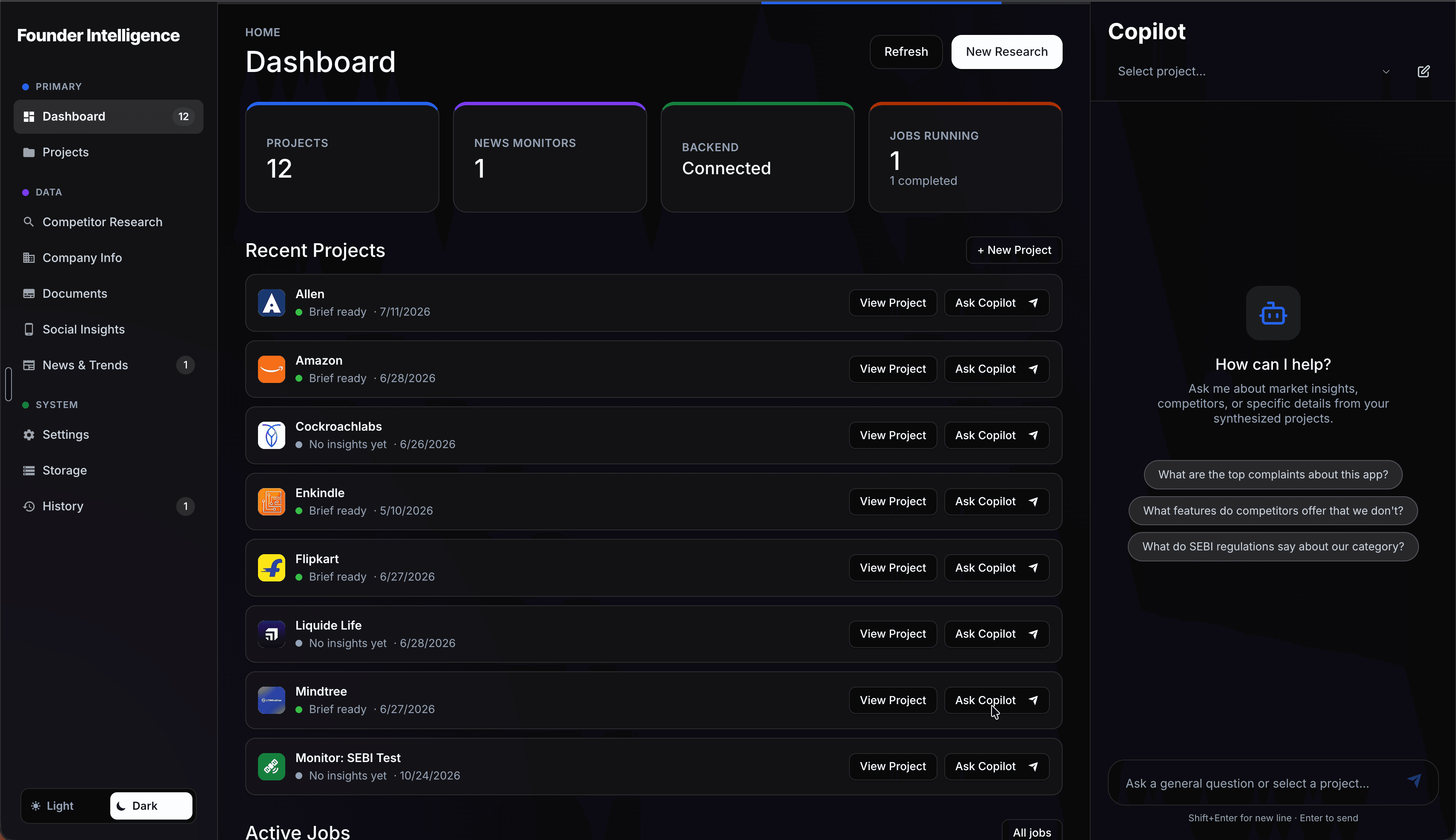The image size is (1456, 840).
Task: Click the Competitor Research magnifier icon
Action: pos(28,222)
